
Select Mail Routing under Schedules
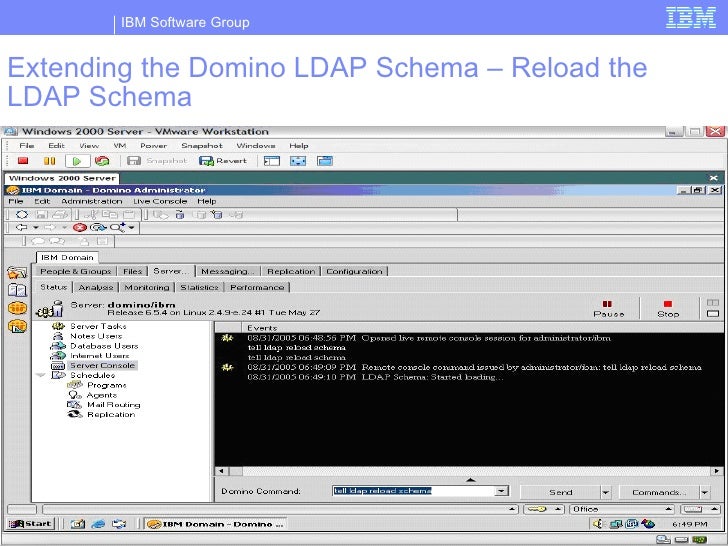point(113,404)
